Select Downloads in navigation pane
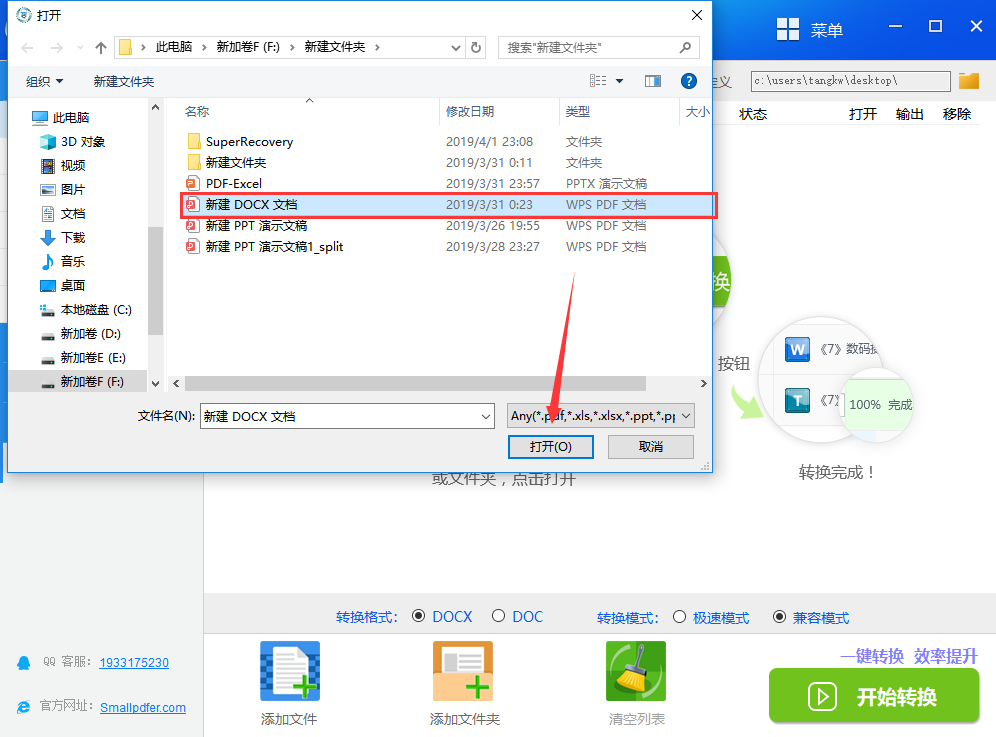This screenshot has height=737, width=996. 73,238
